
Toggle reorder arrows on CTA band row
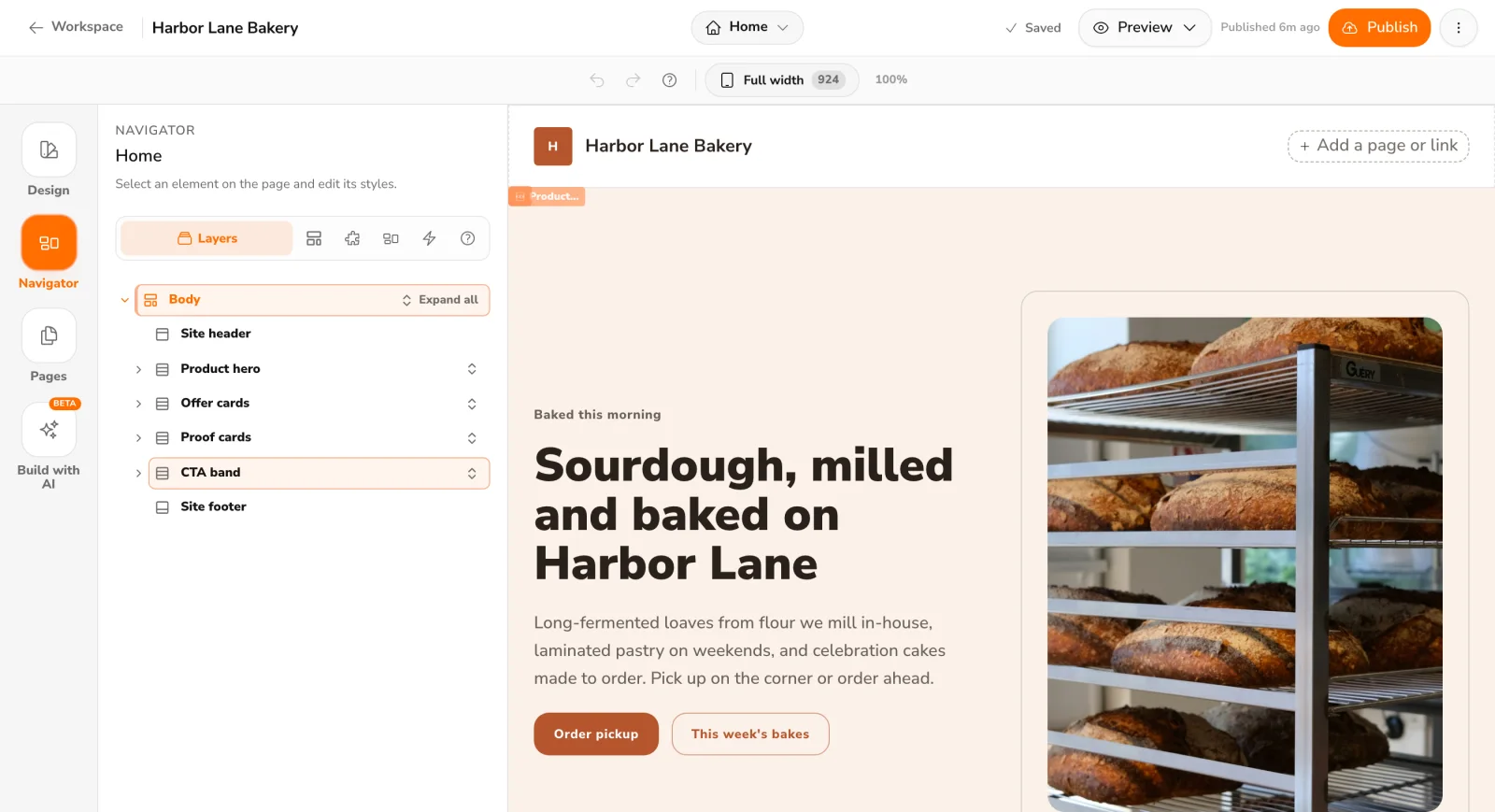pos(472,473)
